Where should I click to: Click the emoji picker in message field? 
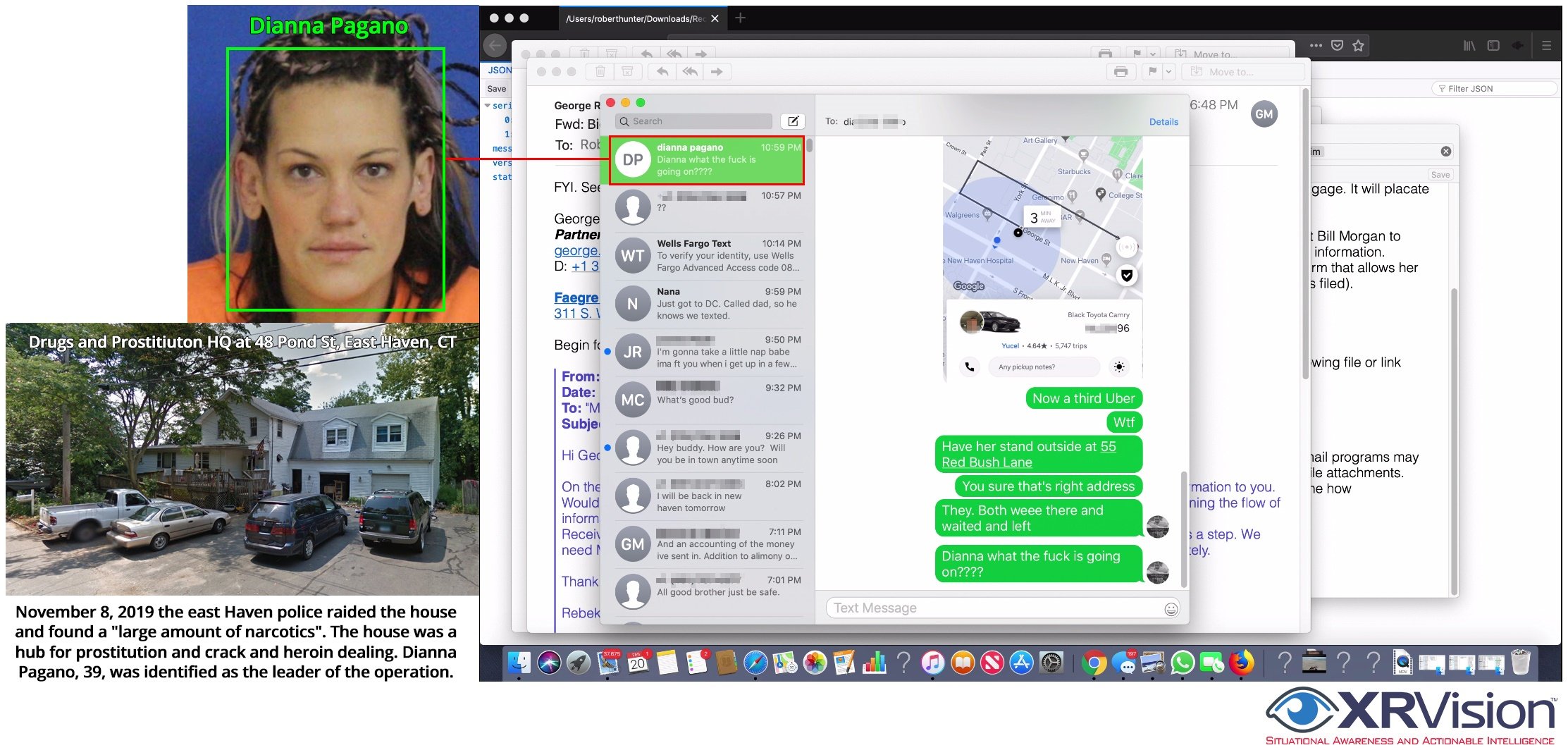[x=1171, y=609]
